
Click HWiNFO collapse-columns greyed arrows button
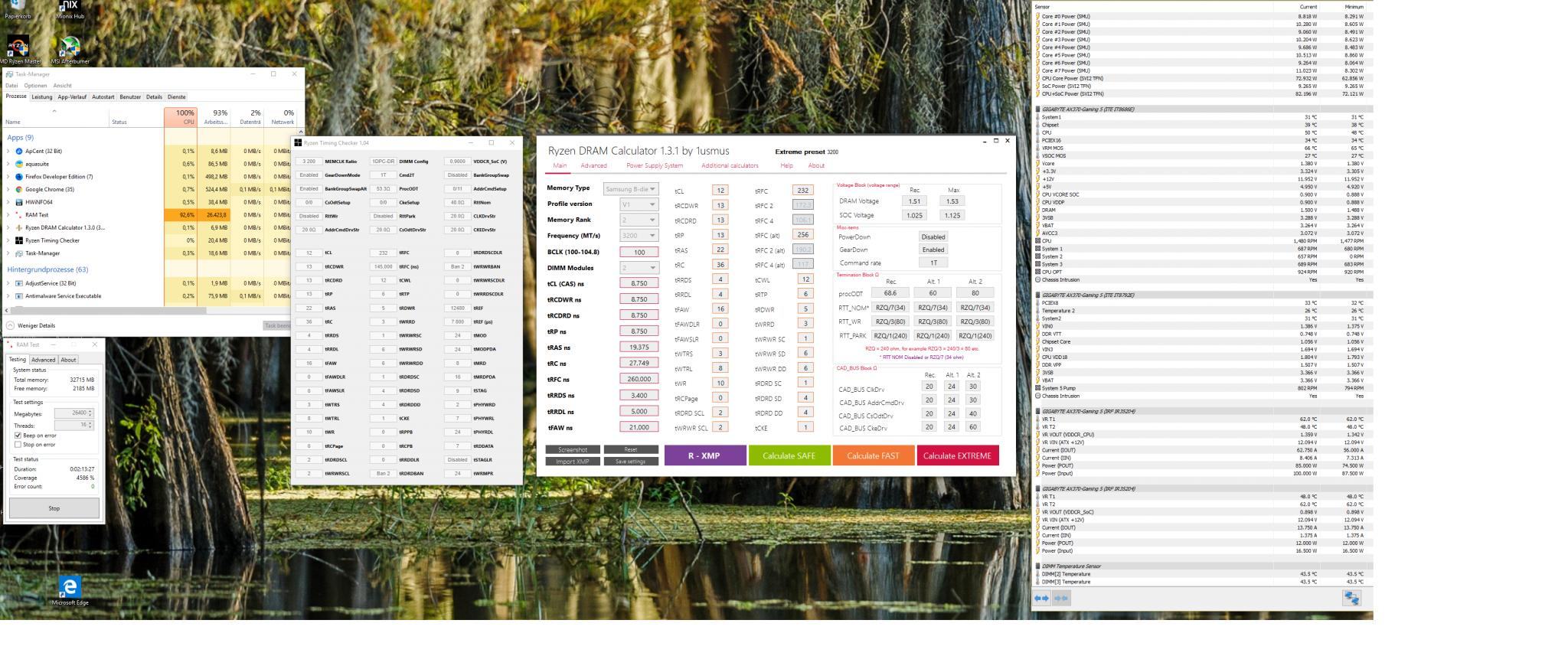click(1061, 599)
